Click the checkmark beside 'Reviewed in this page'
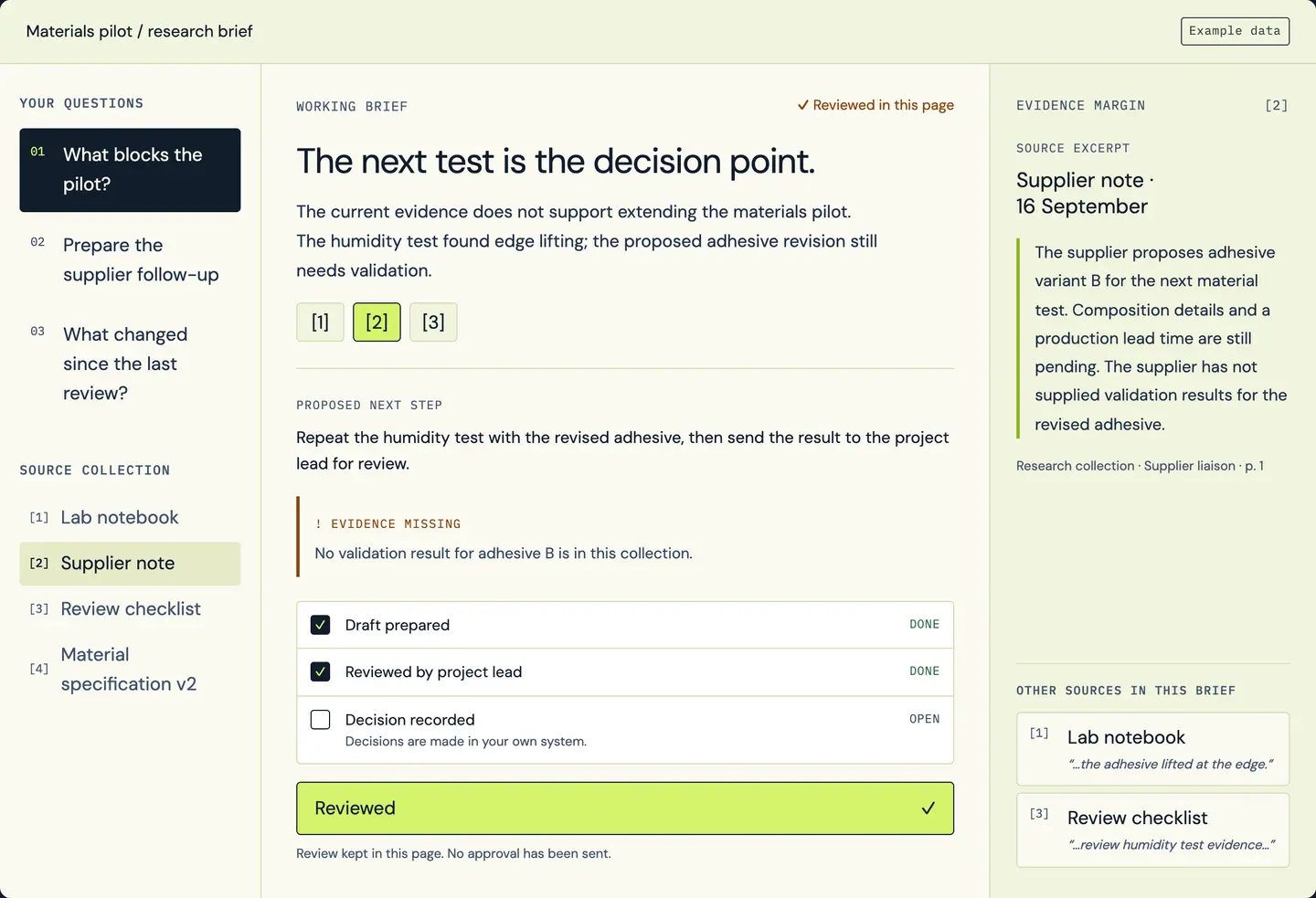 tap(802, 105)
